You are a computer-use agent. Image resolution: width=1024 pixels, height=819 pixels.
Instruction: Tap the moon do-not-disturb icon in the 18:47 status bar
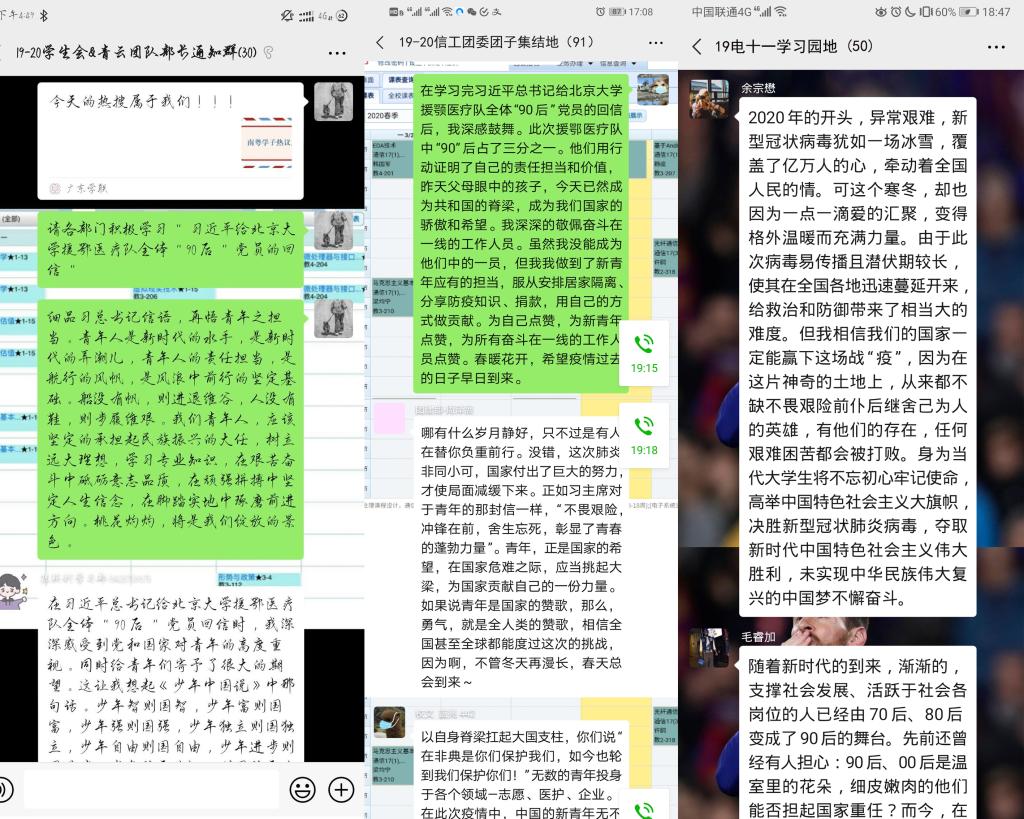tap(910, 12)
